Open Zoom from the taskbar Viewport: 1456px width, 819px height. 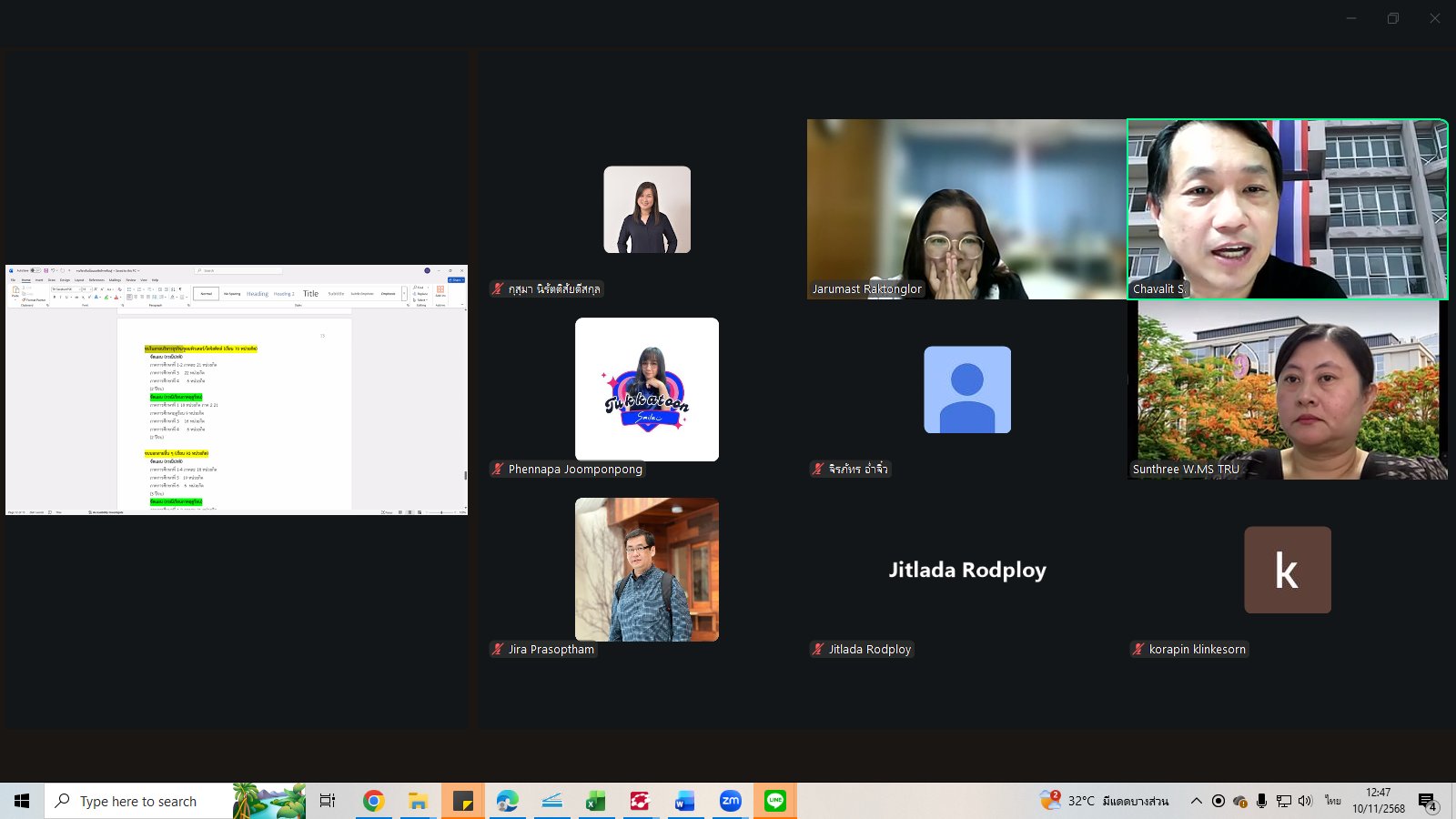[x=730, y=801]
